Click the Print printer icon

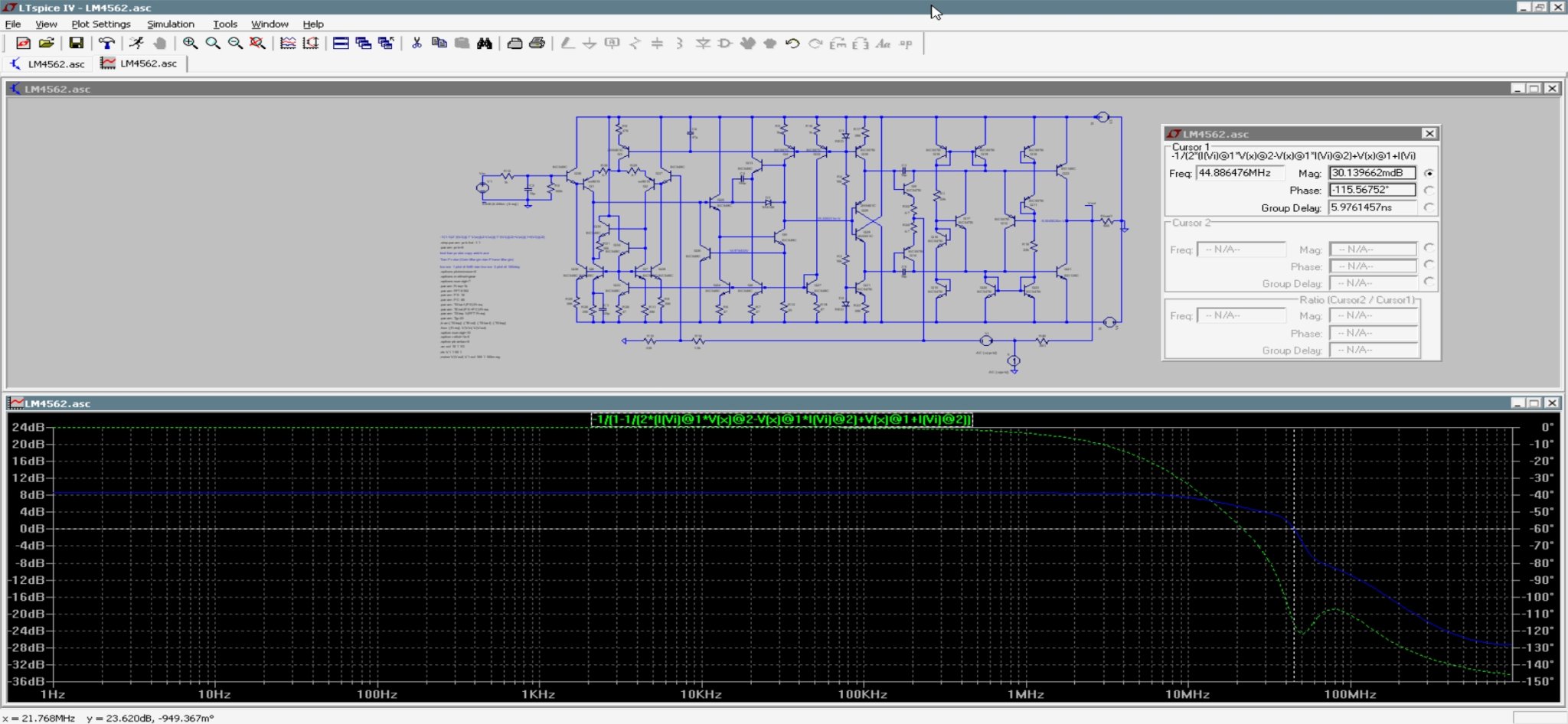[537, 43]
